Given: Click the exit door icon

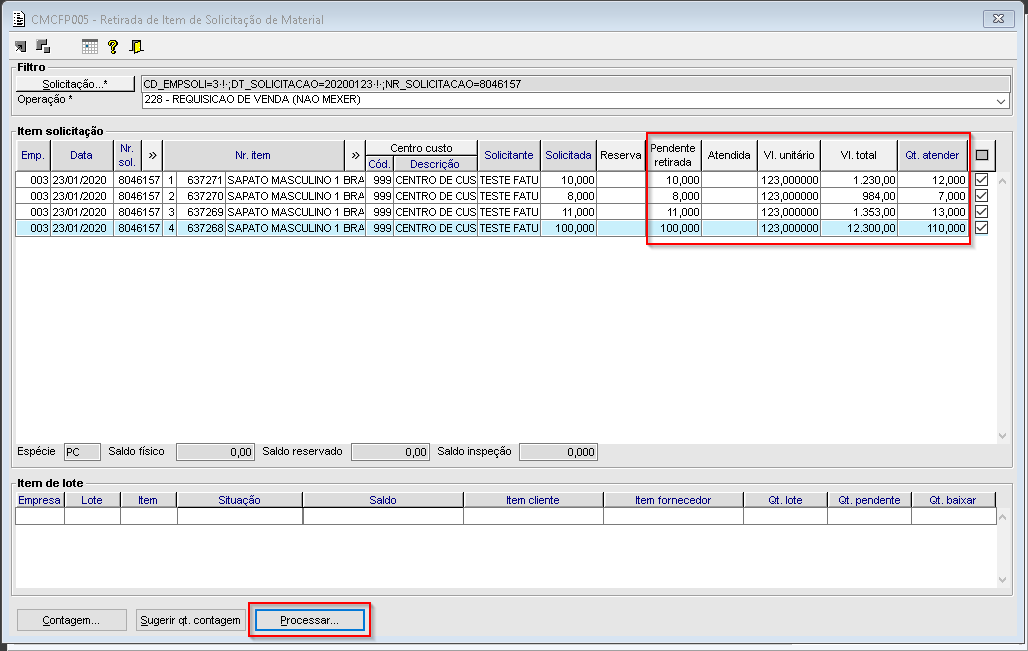Looking at the screenshot, I should (x=136, y=46).
